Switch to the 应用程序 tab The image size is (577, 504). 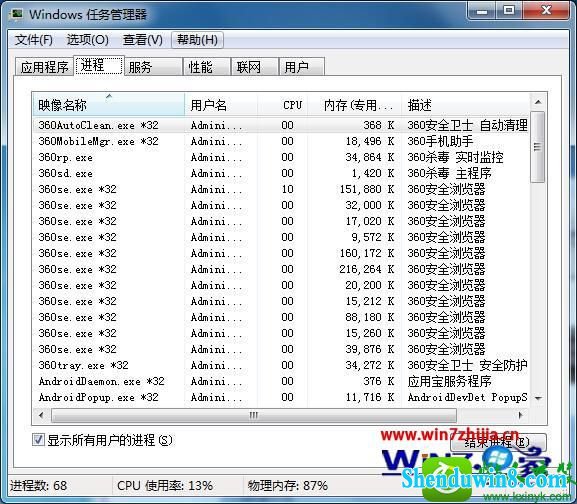click(45, 67)
